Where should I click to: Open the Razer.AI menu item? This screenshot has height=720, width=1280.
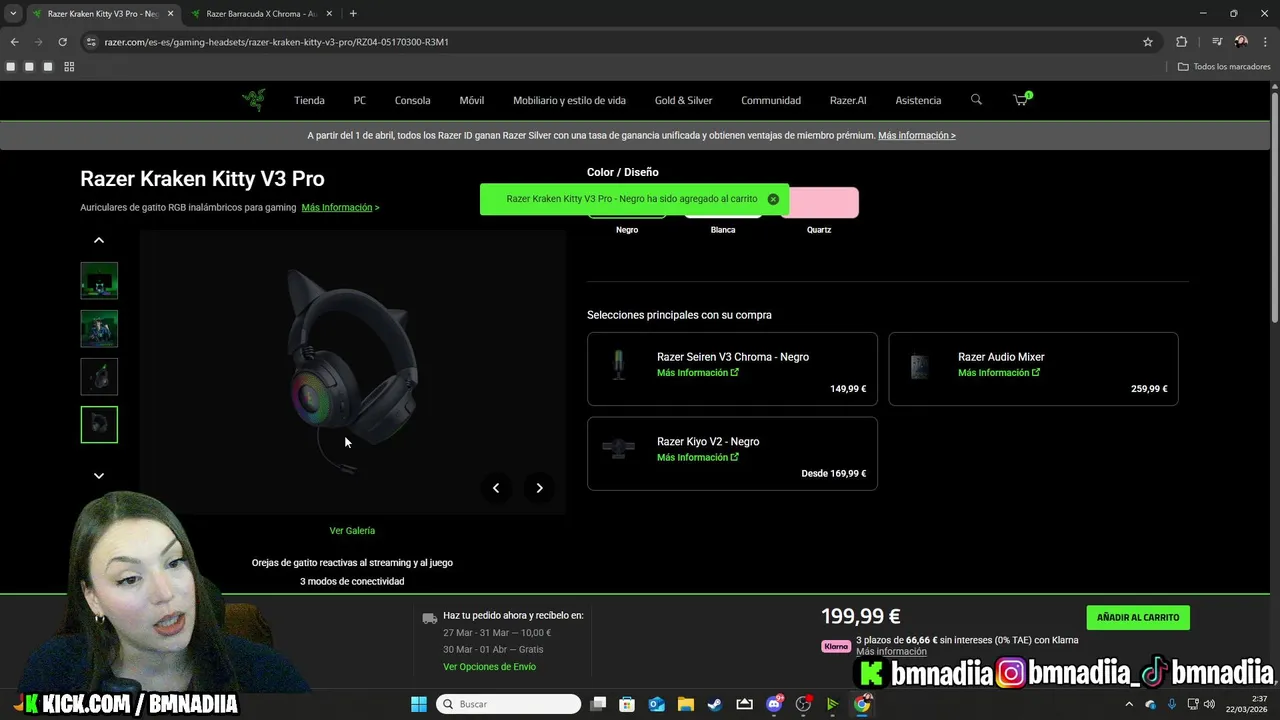848,100
